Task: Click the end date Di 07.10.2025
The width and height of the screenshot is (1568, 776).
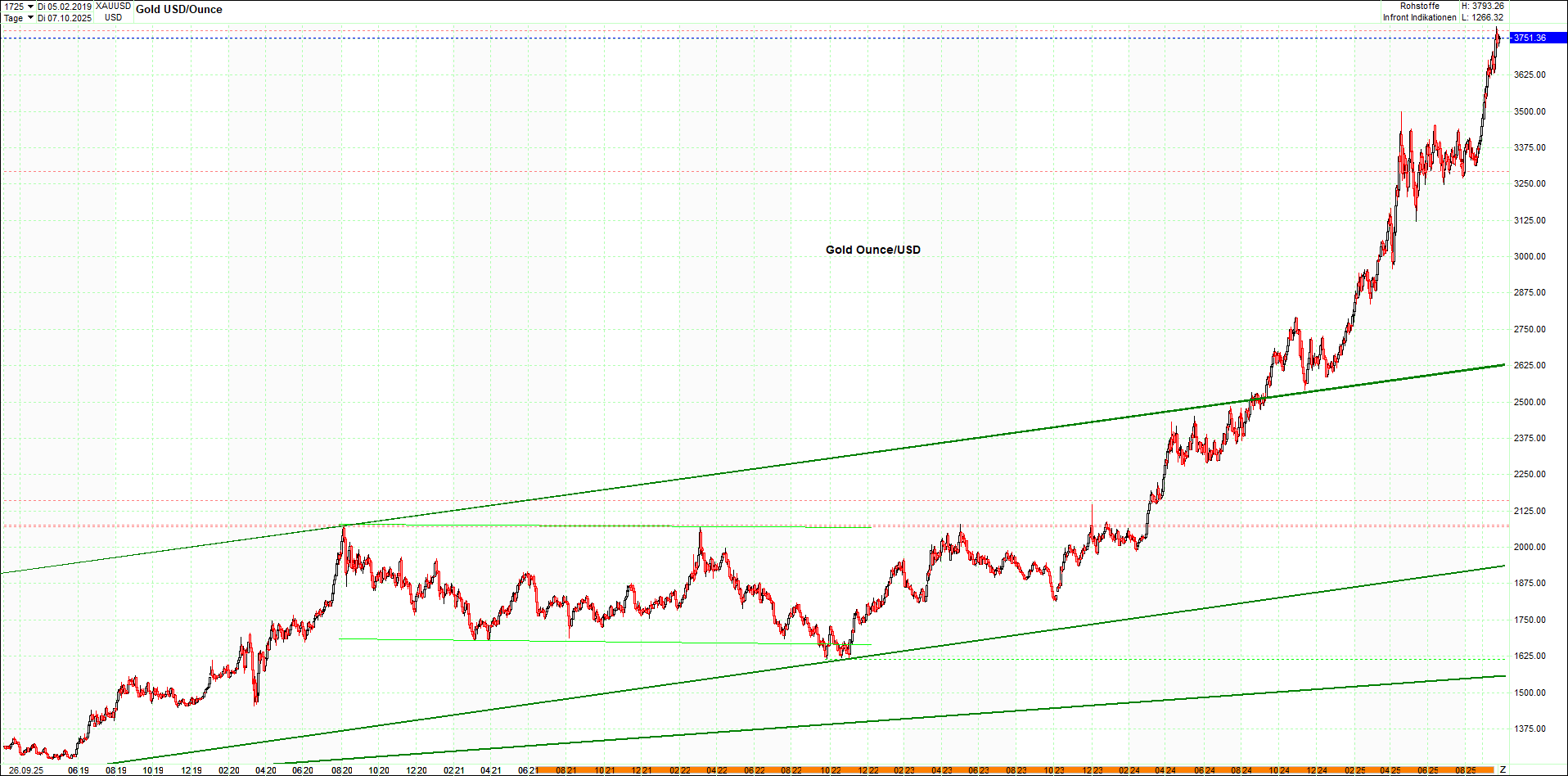Action: [64, 17]
